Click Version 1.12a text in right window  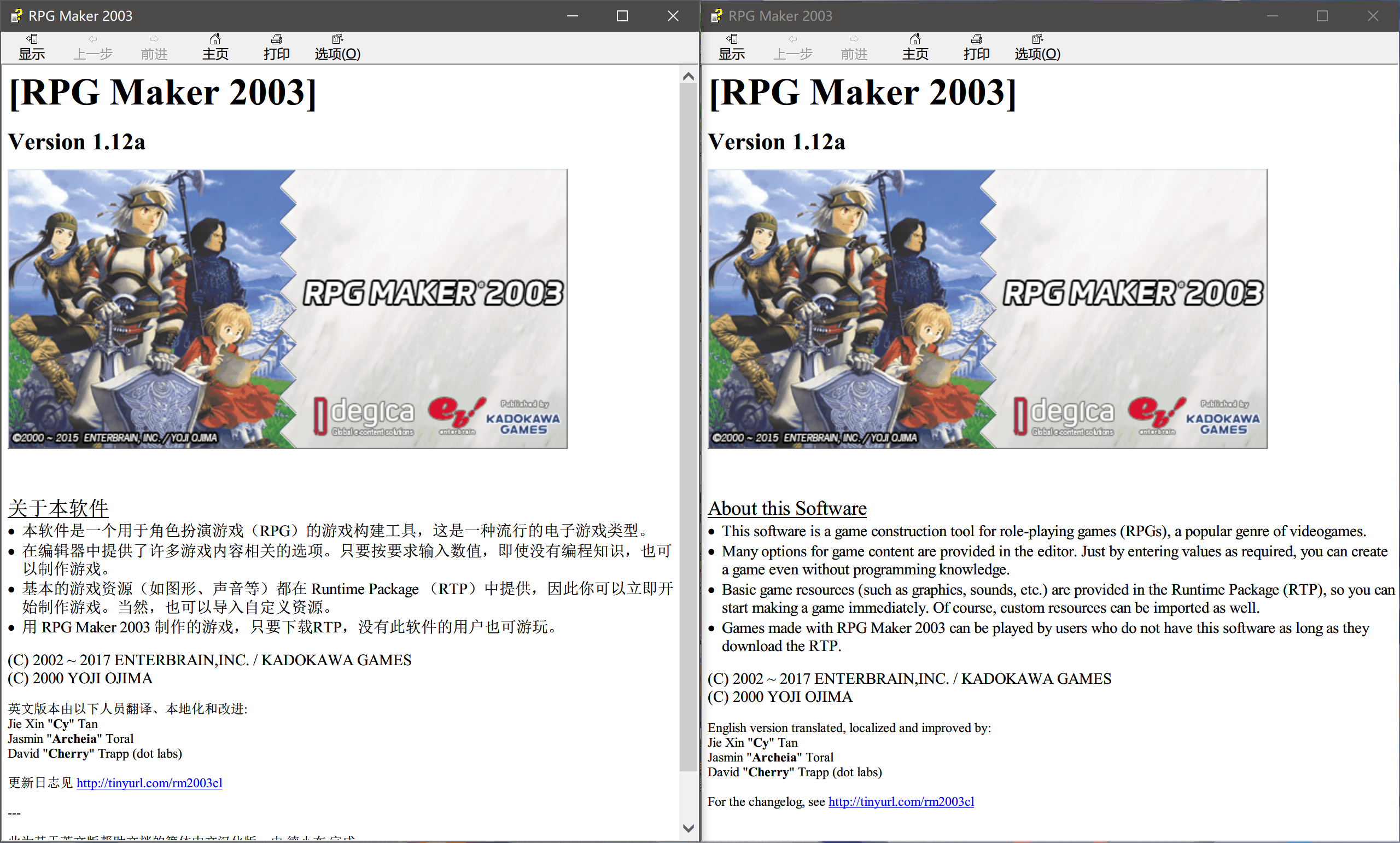(x=777, y=142)
